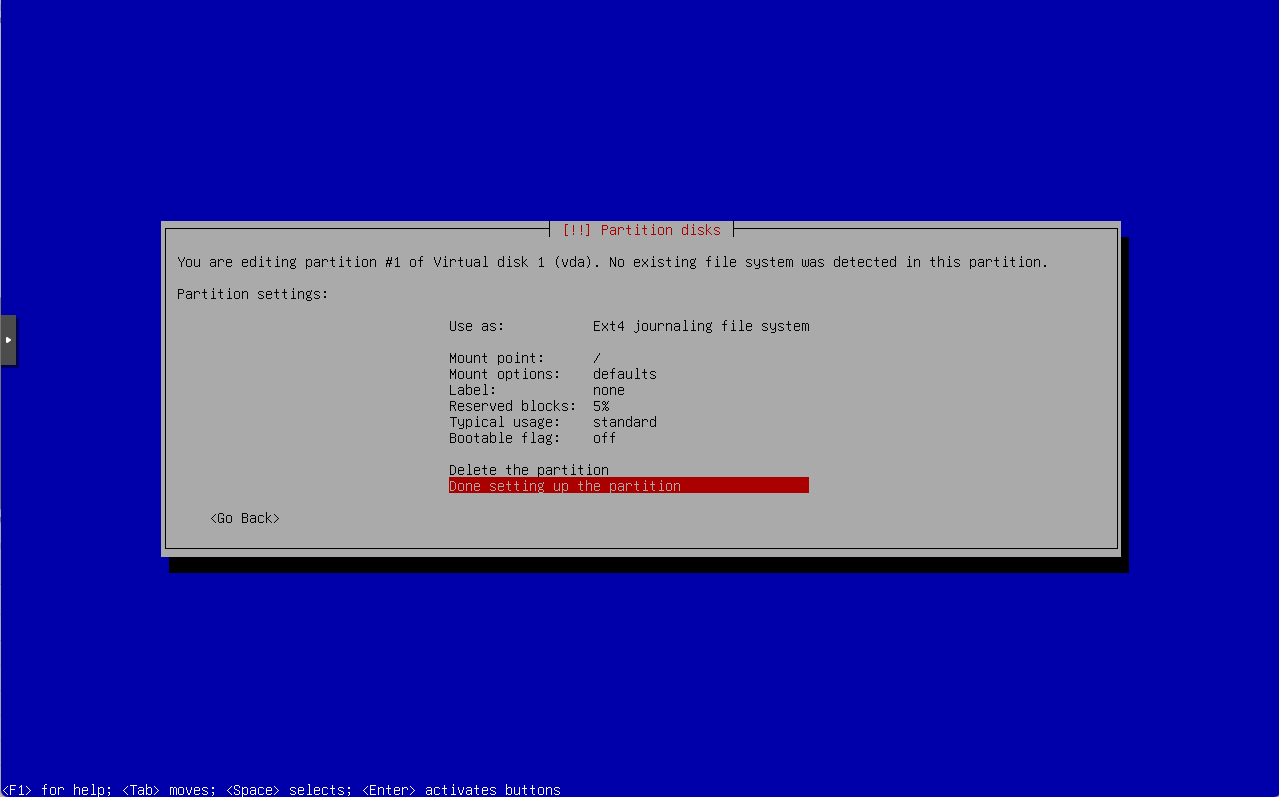Viewport: 1279px width, 797px height.
Task: Expand the left-edge arrow panel tab
Action: click(x=8, y=339)
